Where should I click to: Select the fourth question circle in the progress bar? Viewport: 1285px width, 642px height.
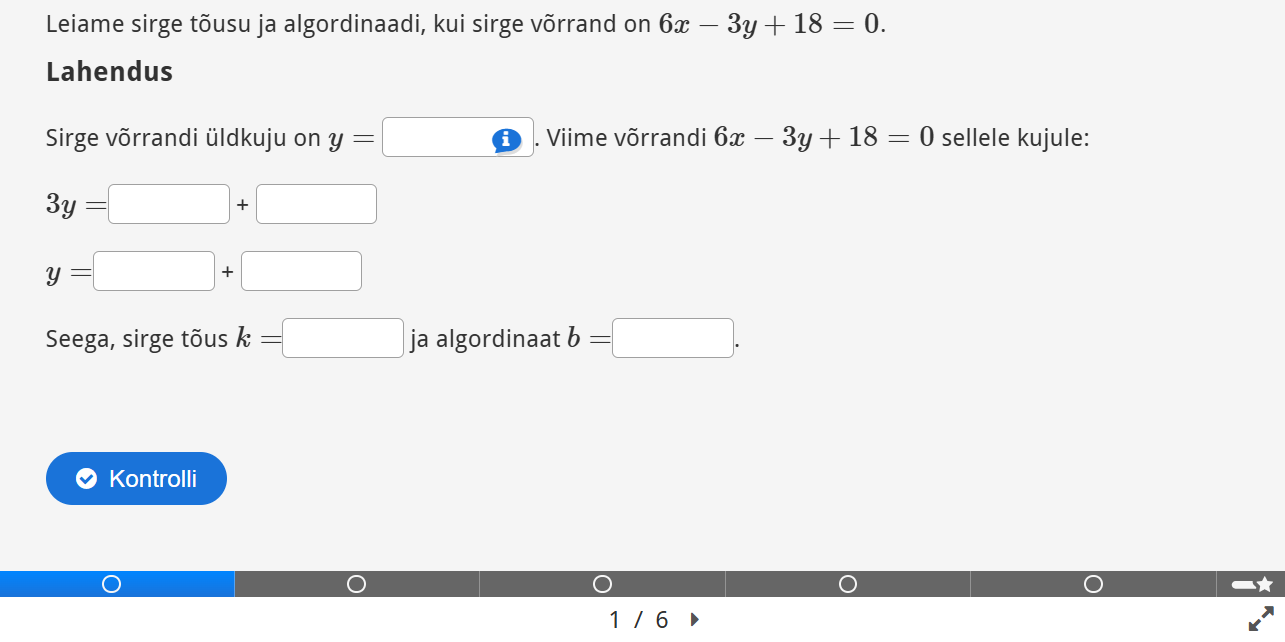click(848, 584)
